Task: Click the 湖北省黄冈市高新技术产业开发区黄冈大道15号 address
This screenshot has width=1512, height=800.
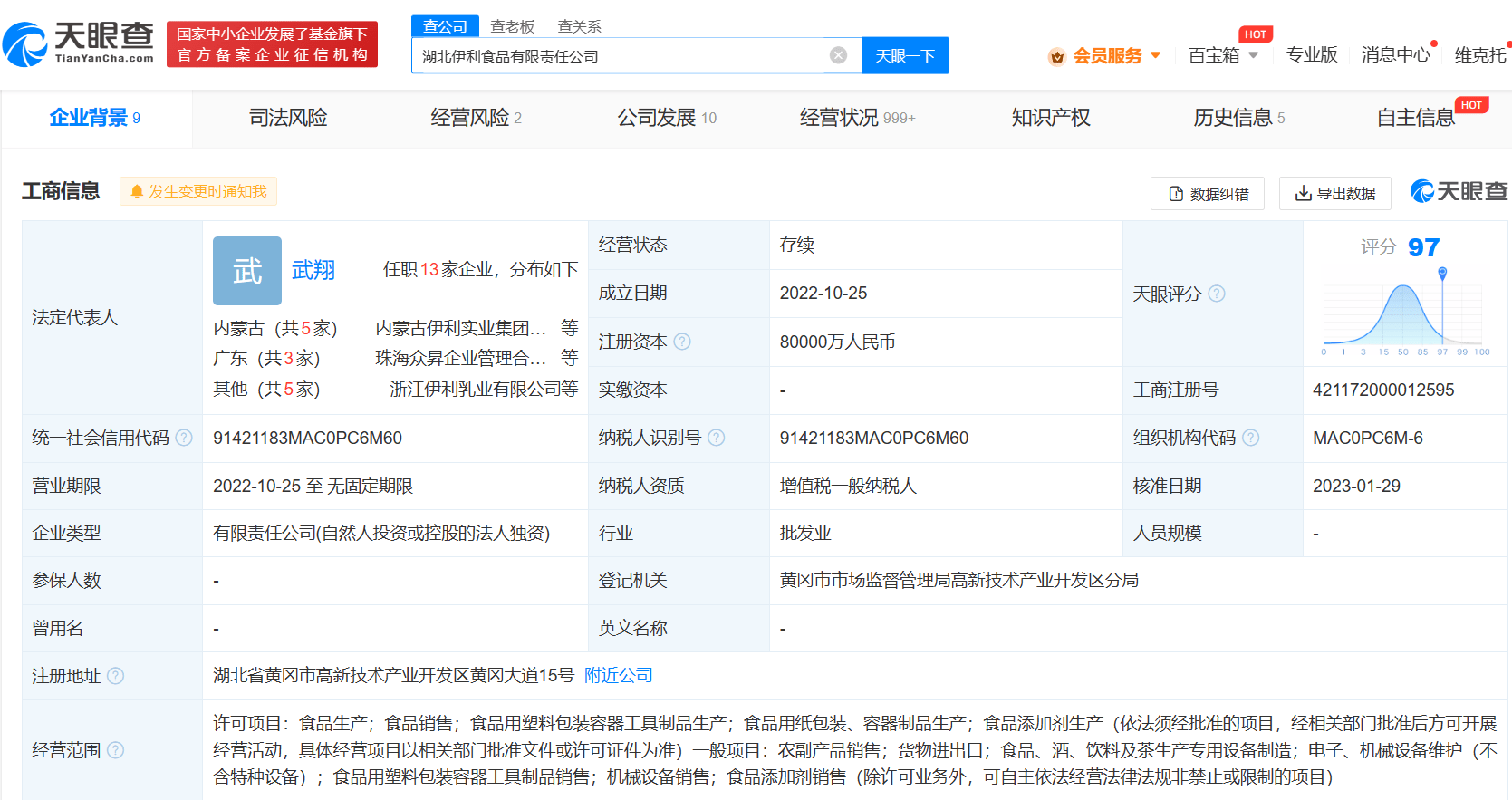Action: pos(394,676)
